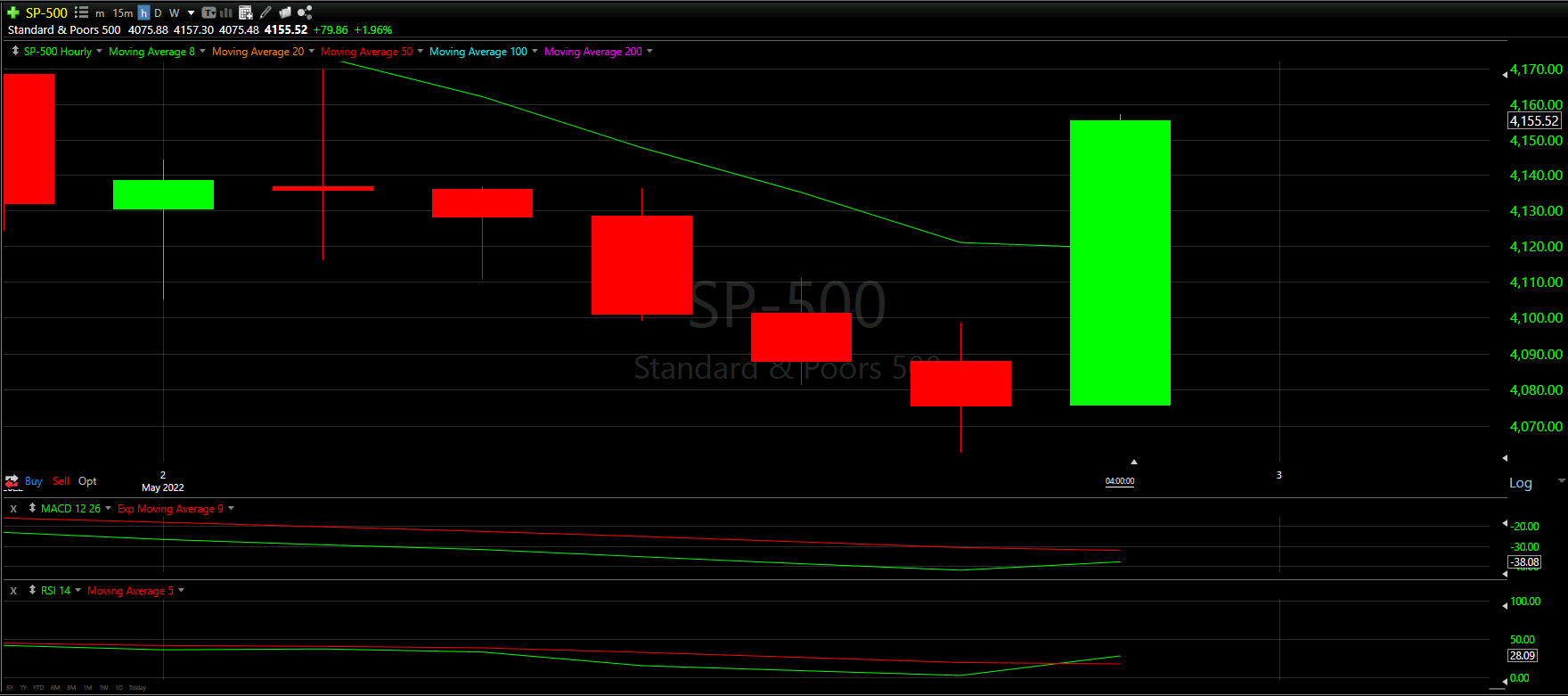Screen dimensions: 1568x696
Task: Click the large green candlestick
Action: point(1120,263)
